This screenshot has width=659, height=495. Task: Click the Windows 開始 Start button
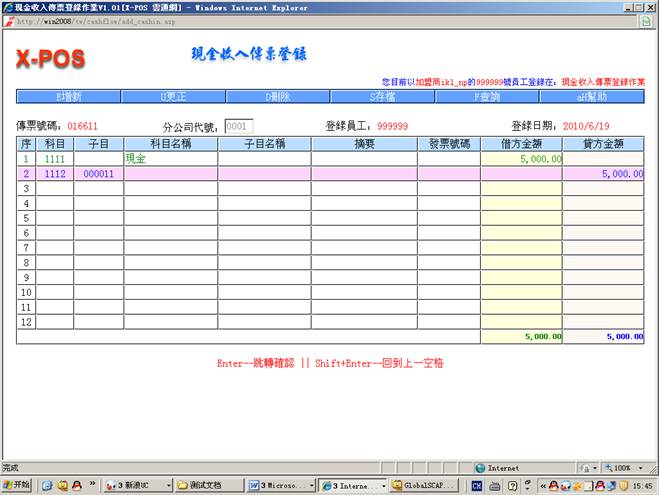point(17,485)
